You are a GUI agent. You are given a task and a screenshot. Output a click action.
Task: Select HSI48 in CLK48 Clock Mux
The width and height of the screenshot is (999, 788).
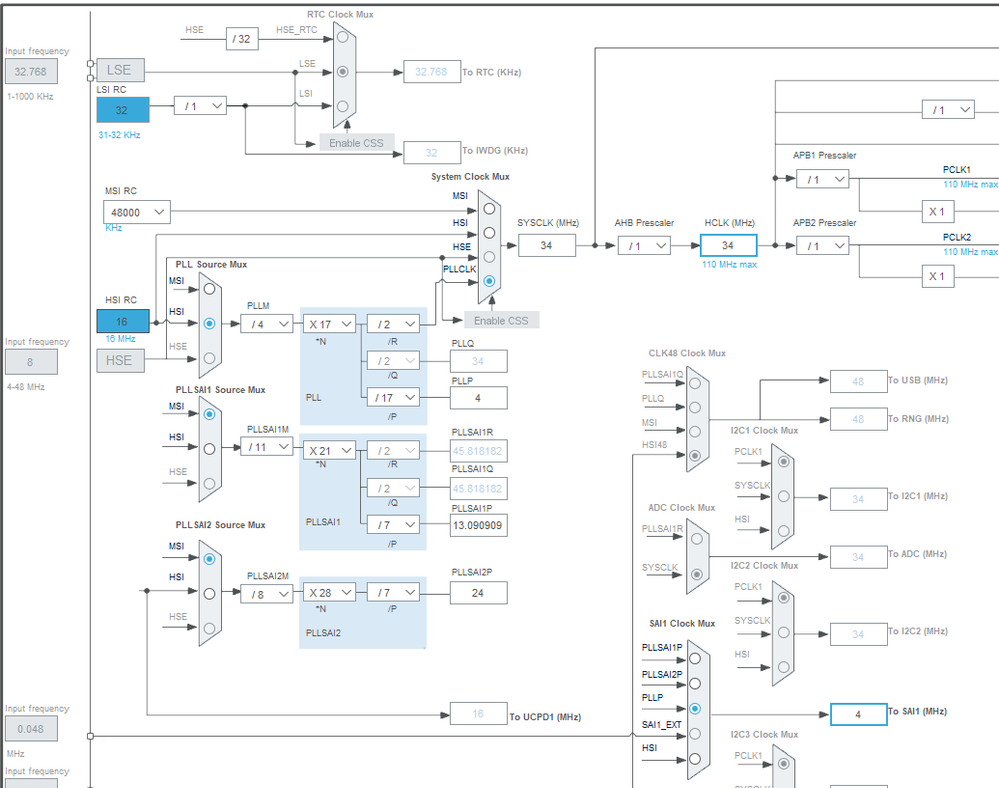pos(695,455)
